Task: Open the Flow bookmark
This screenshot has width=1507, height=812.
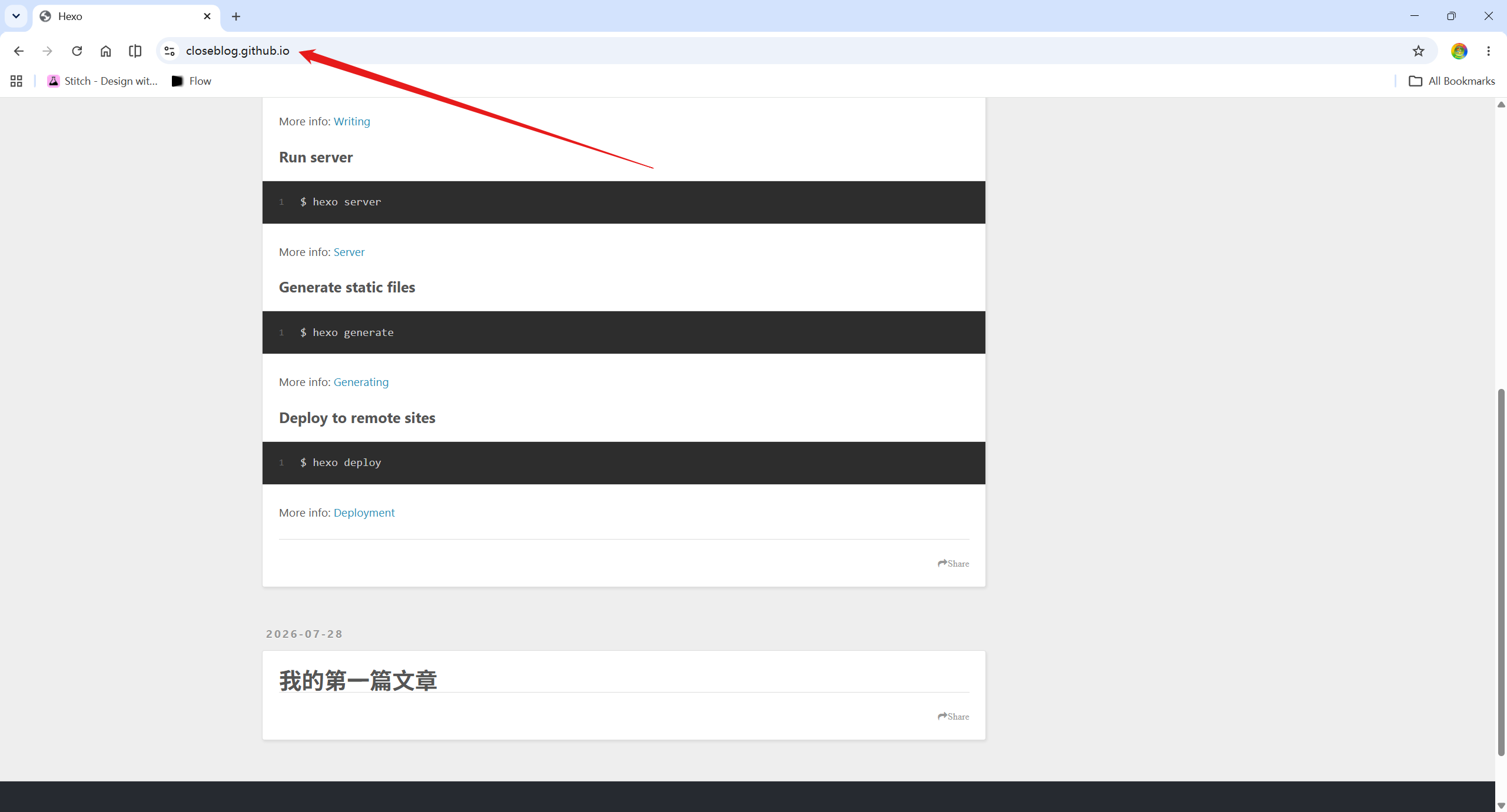Action: click(191, 81)
